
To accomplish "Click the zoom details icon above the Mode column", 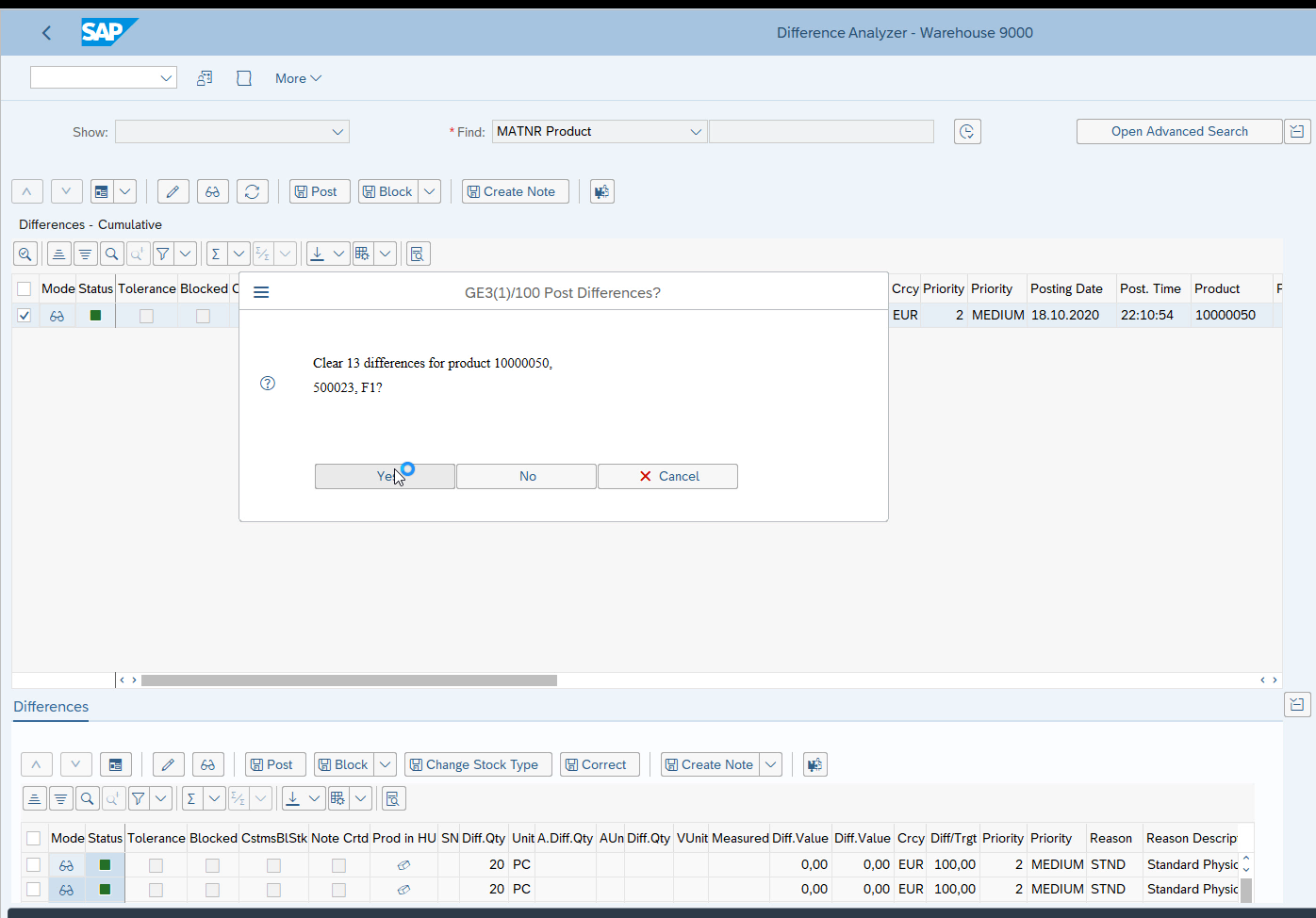I will click(25, 254).
